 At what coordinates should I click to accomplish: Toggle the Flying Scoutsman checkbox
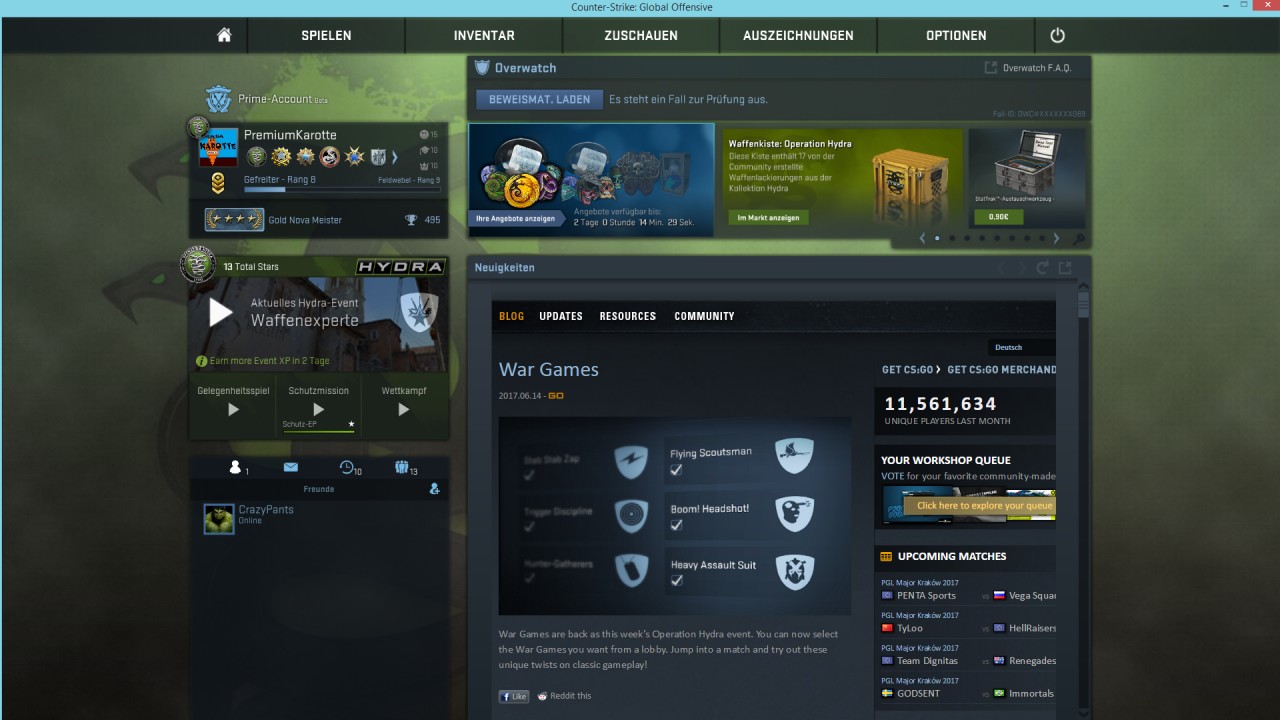click(676, 470)
